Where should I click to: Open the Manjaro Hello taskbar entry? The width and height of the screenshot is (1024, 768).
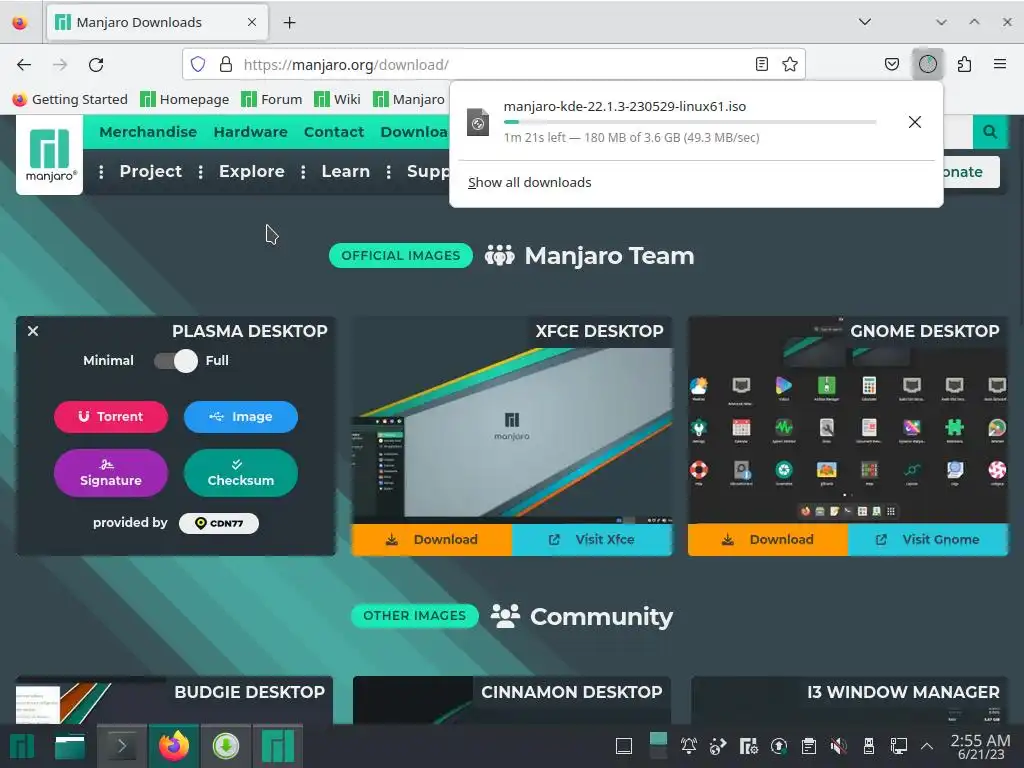tap(278, 746)
